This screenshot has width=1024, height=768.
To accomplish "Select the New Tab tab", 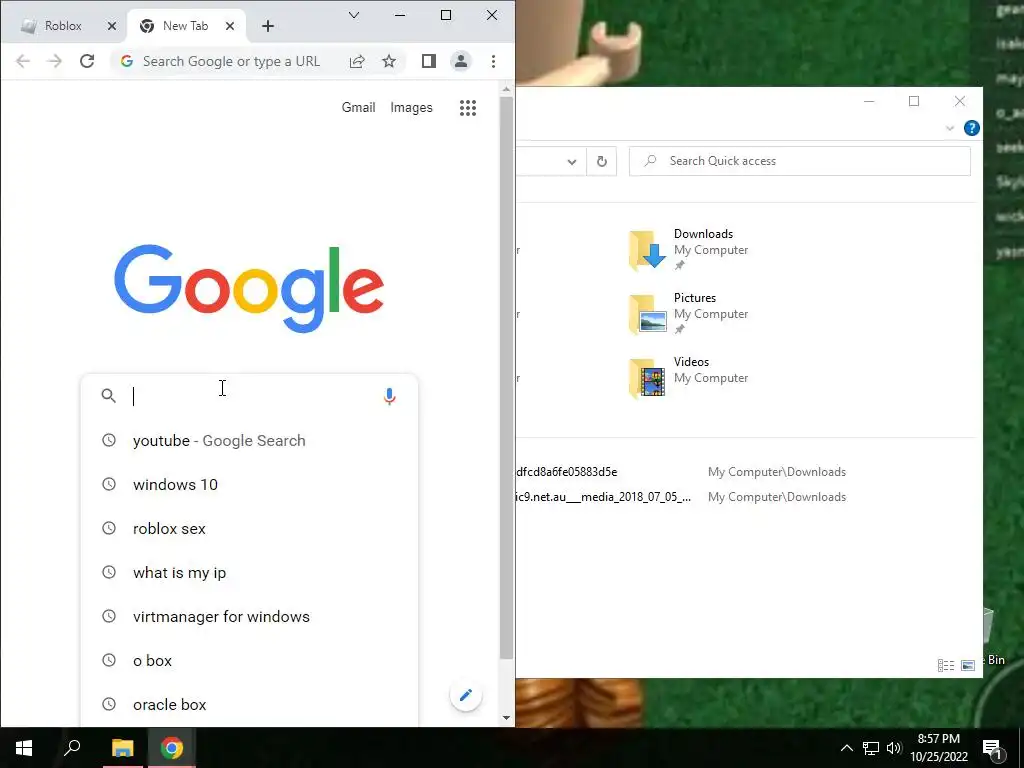I will (x=184, y=26).
